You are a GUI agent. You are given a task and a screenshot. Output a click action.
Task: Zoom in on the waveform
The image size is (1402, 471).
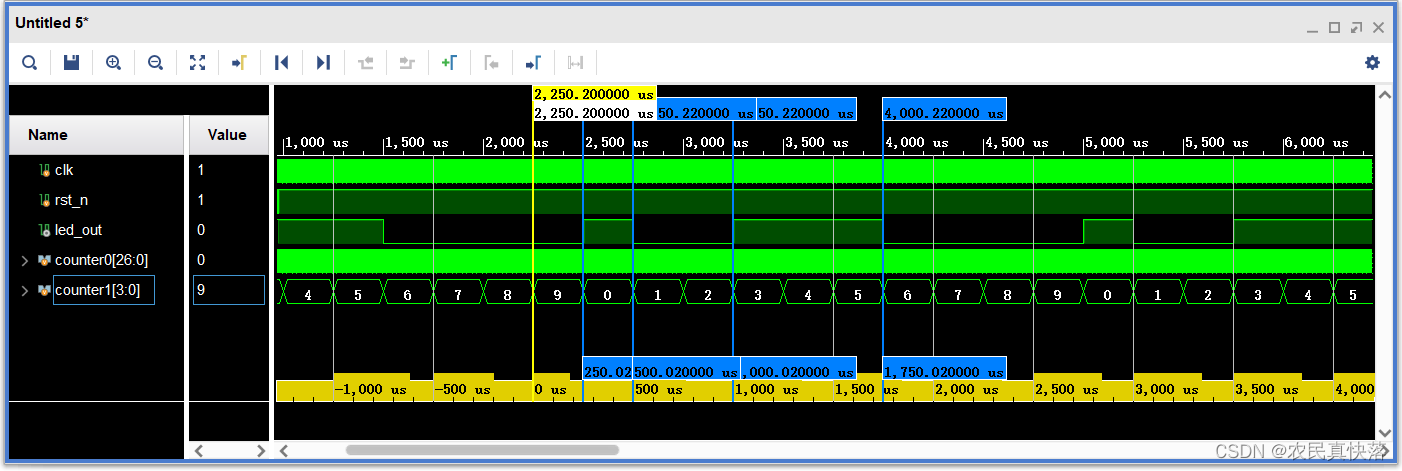tap(113, 63)
